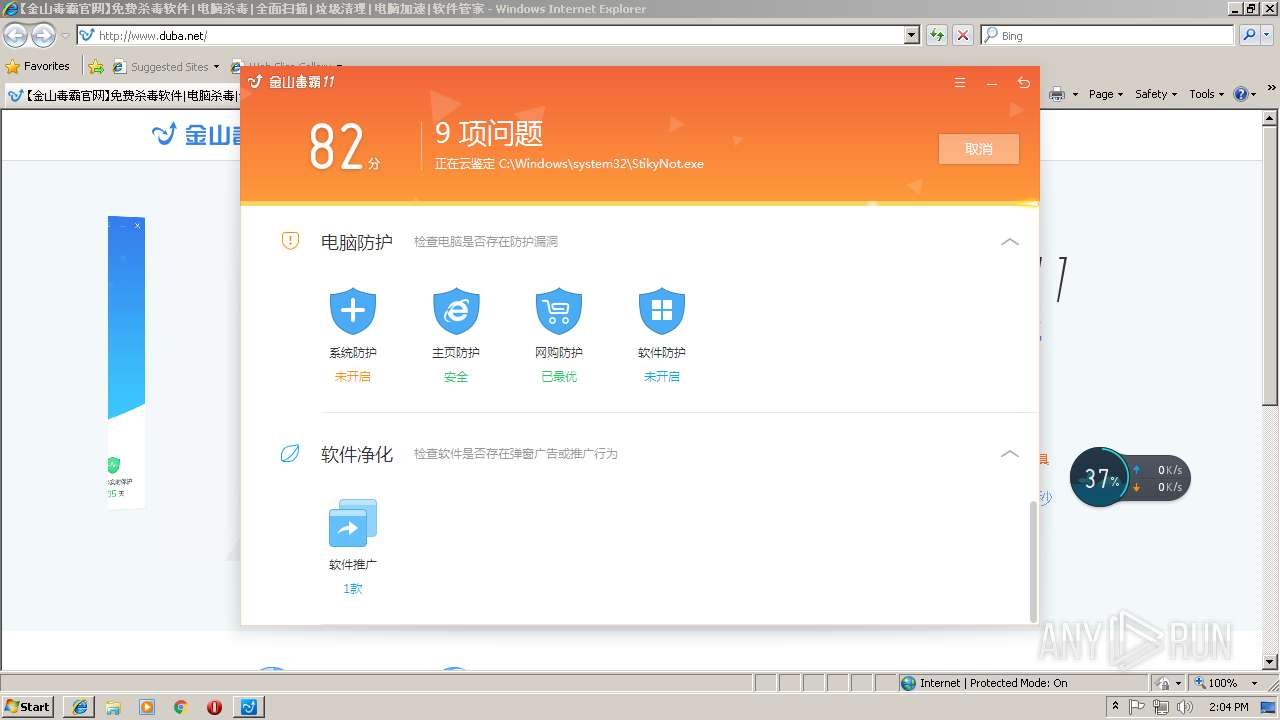Collapse the 电脑防护 section chevron
The image size is (1280, 720).
1010,242
